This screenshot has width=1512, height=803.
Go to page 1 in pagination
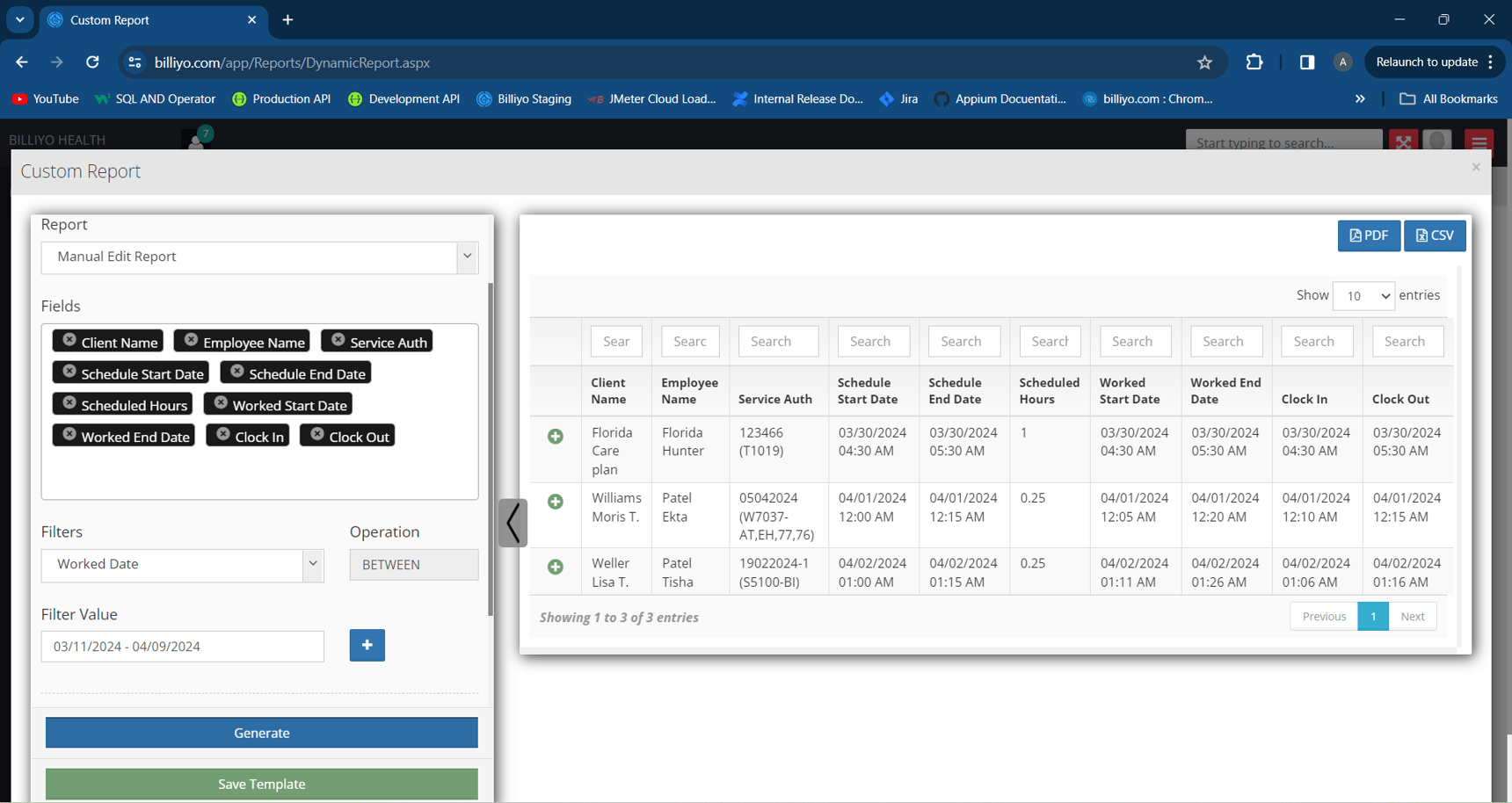point(1372,617)
